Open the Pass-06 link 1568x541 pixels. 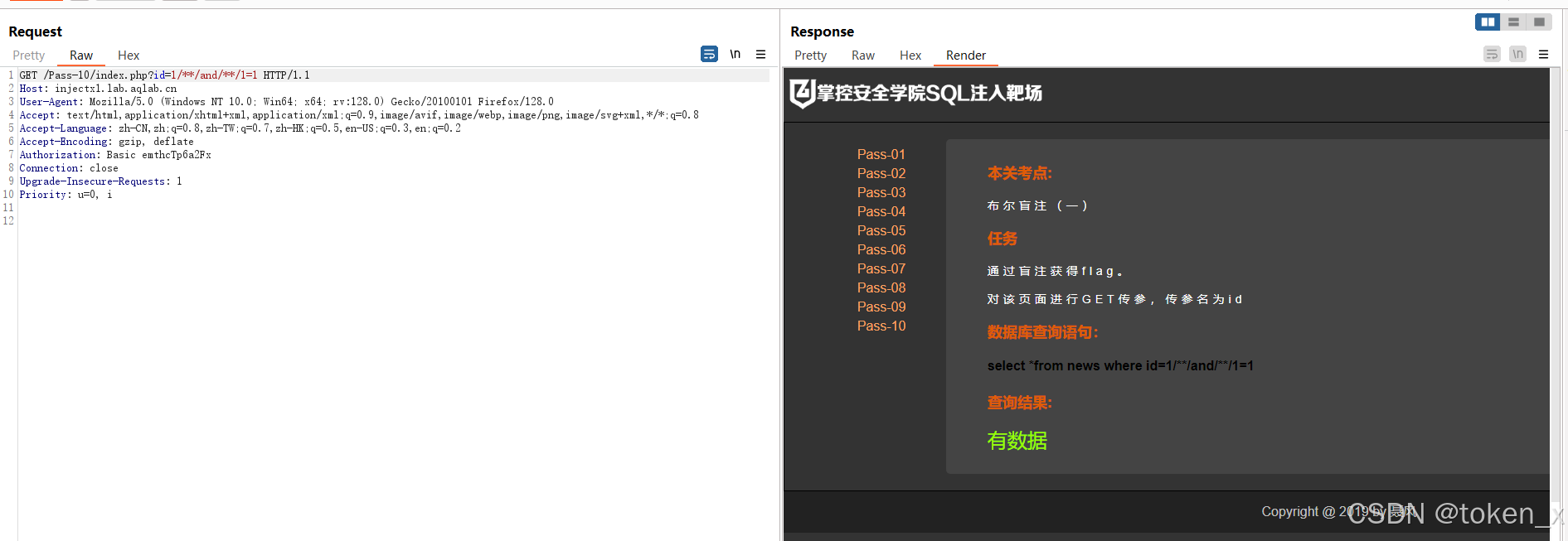[x=881, y=249]
